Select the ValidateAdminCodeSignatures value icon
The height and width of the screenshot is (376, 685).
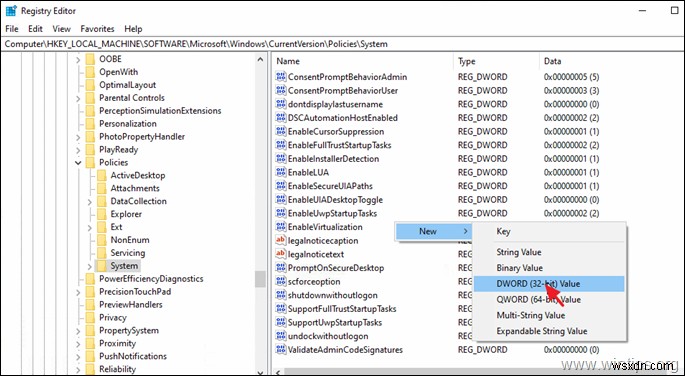280,349
